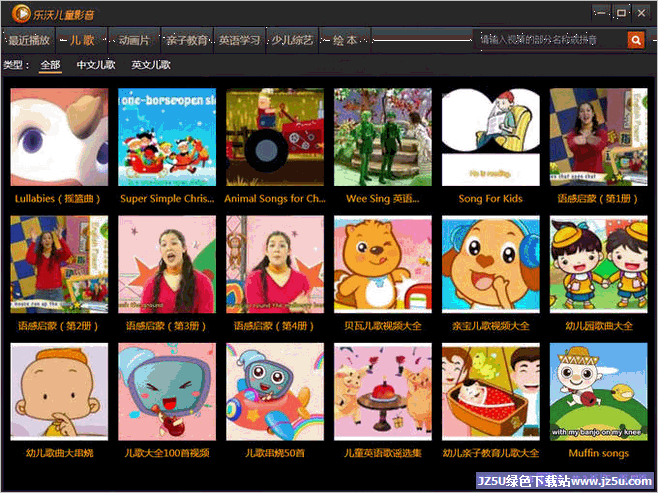658x493 pixels.
Task: Open 语感启蒙(第4册) thumbnail image
Action: point(275,264)
